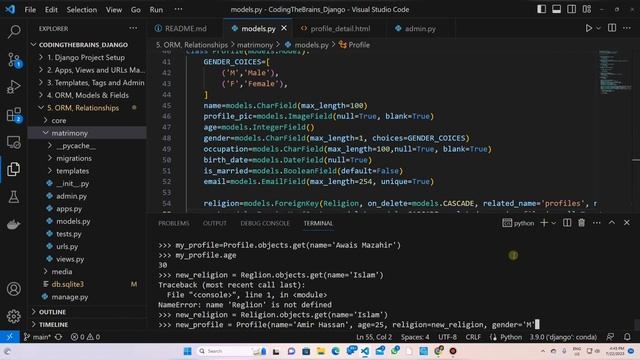Screen dimensions: 640x360
Task: Kill the terminal with trash icon
Action: (582, 223)
